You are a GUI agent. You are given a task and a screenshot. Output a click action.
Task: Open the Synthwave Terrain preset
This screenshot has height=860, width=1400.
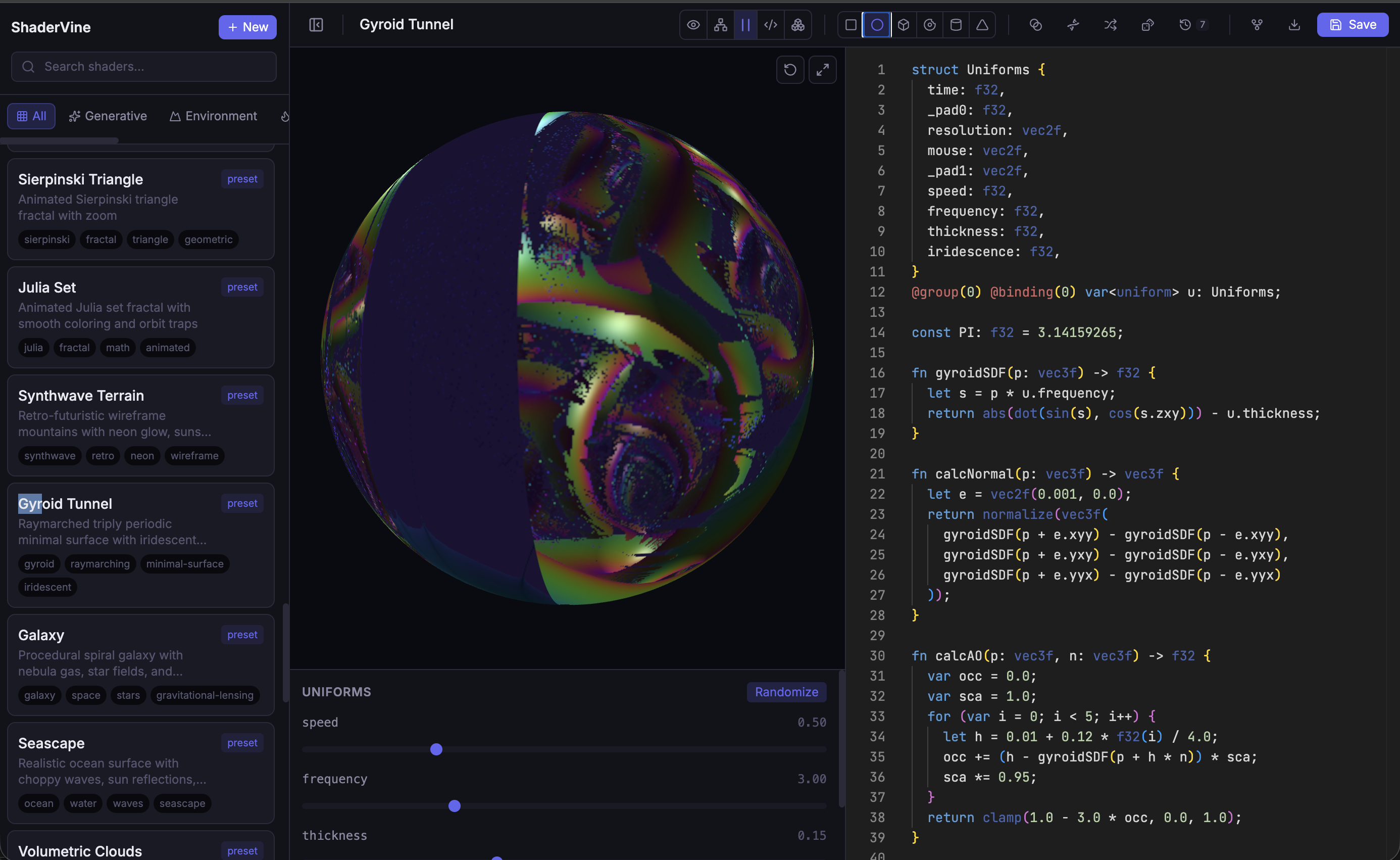[141, 425]
